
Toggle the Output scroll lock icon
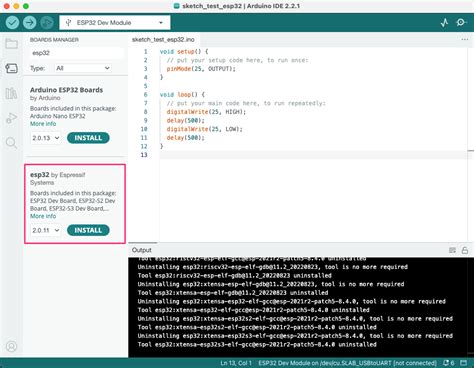(x=465, y=250)
